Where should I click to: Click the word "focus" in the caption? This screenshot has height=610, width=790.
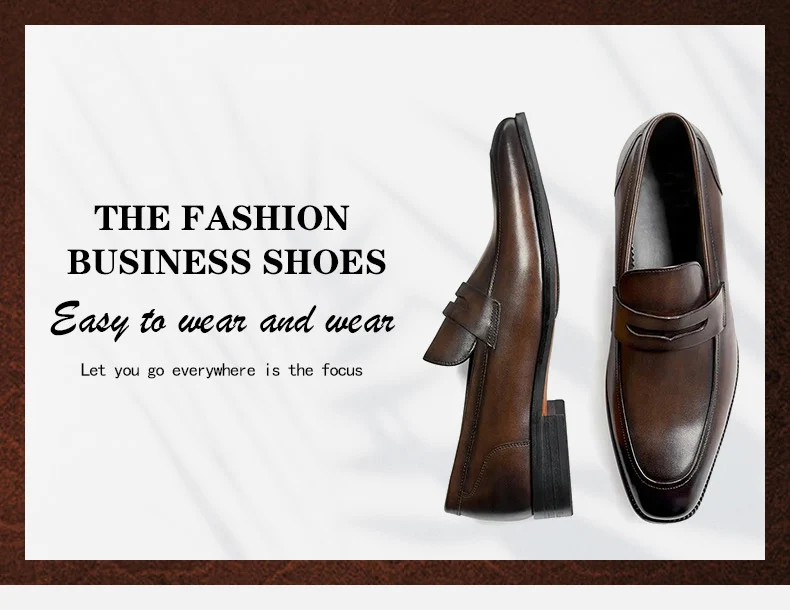pyautogui.click(x=342, y=371)
